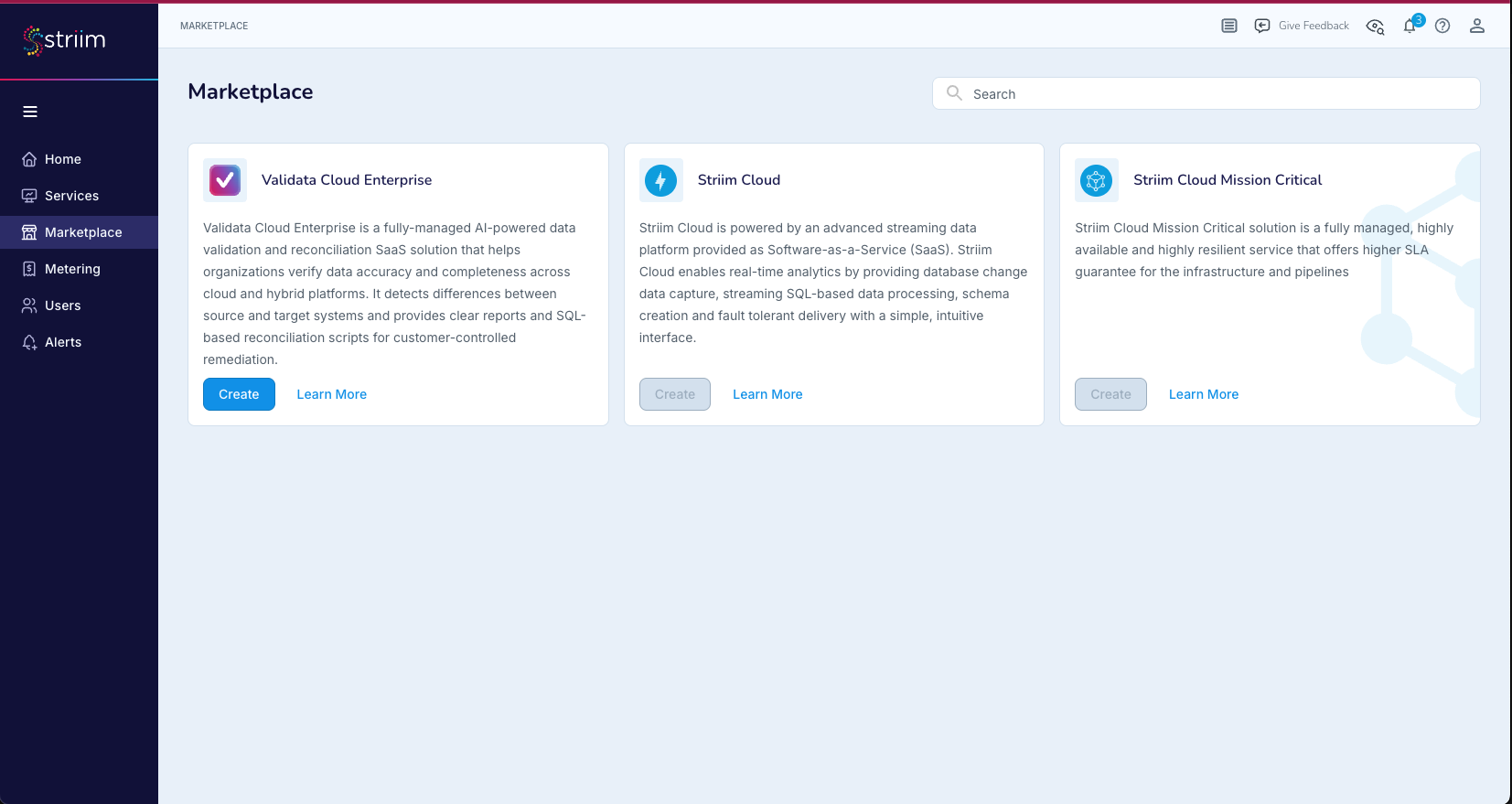Click the Home house icon
Image resolution: width=1512 pixels, height=804 pixels.
click(29, 159)
